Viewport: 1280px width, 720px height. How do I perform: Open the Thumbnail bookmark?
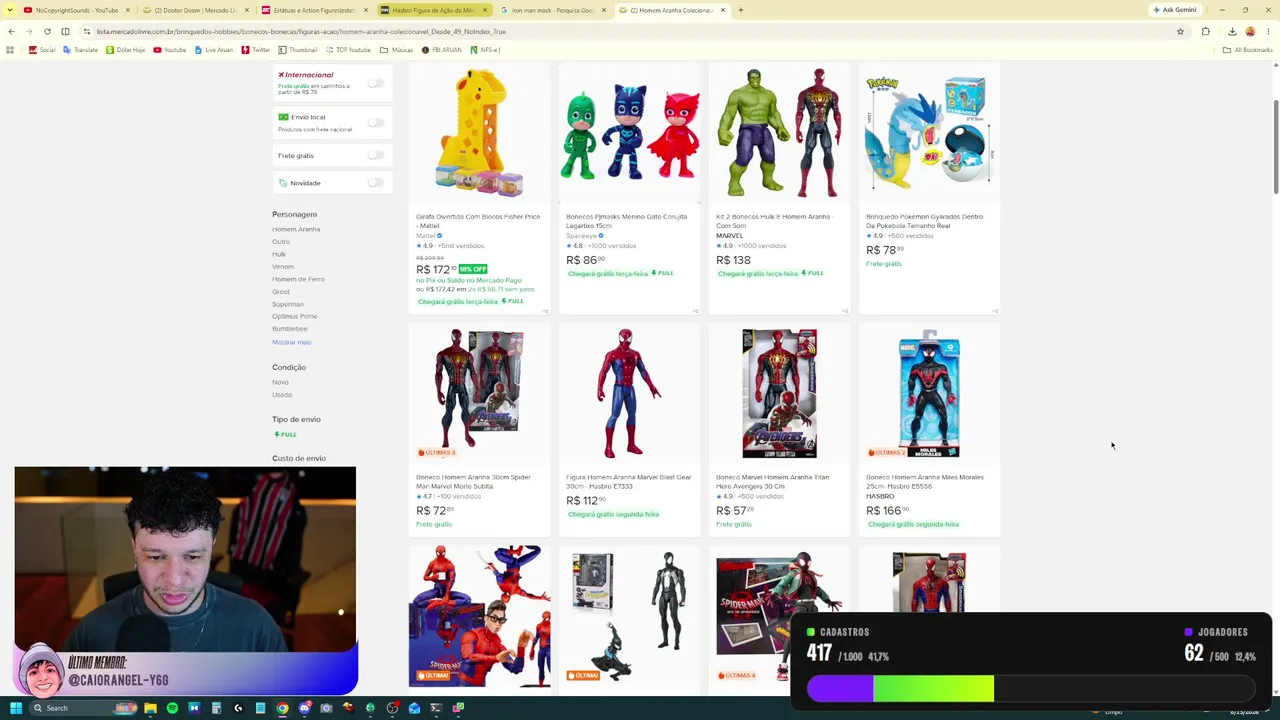(297, 49)
